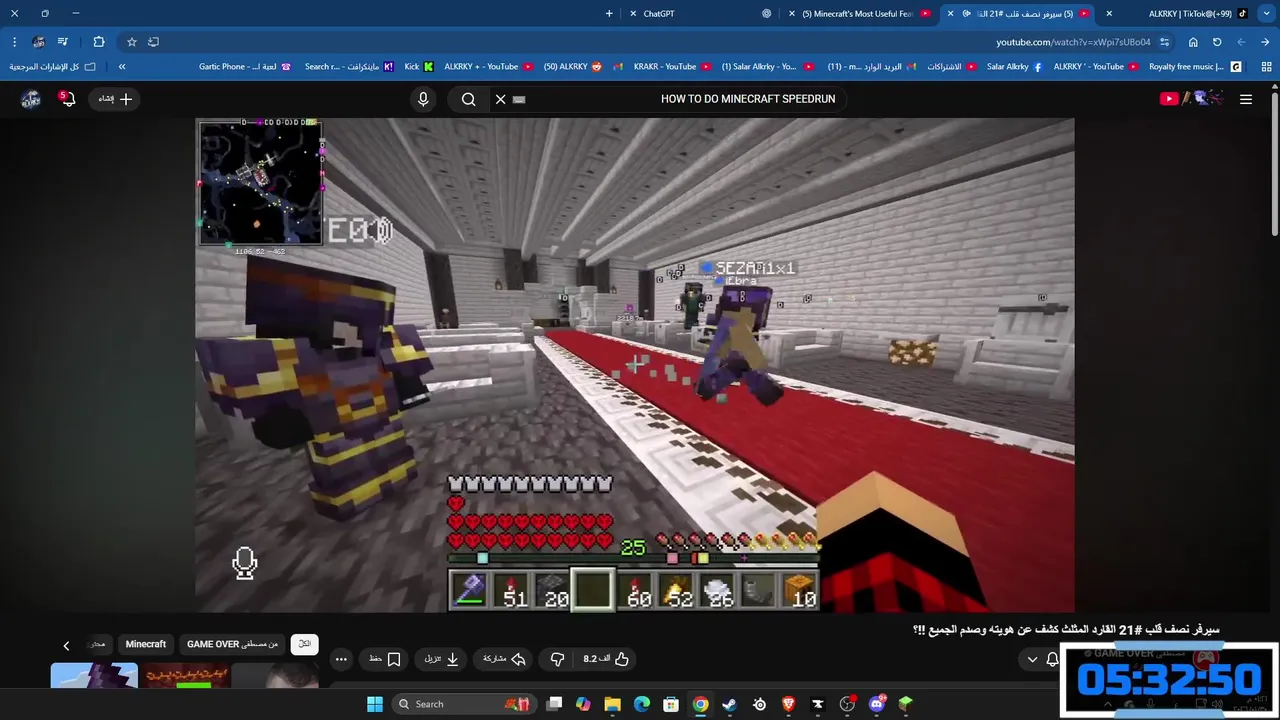Screen dimensions: 1280x720
Task: Click the Create (إنشاء) button
Action: [x=115, y=99]
